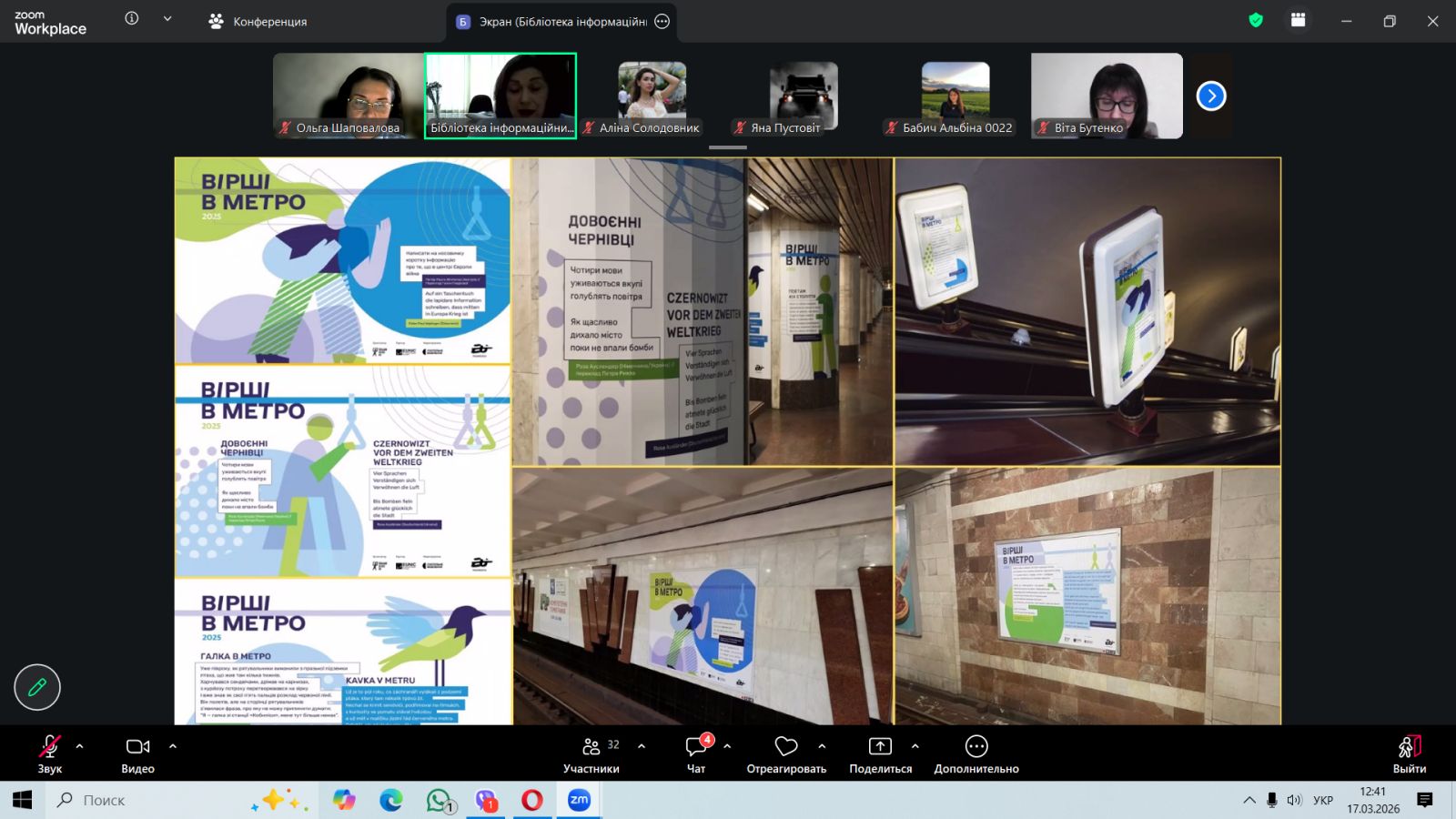The width and height of the screenshot is (1456, 819).
Task: Open meeting information icon
Action: 132,18
